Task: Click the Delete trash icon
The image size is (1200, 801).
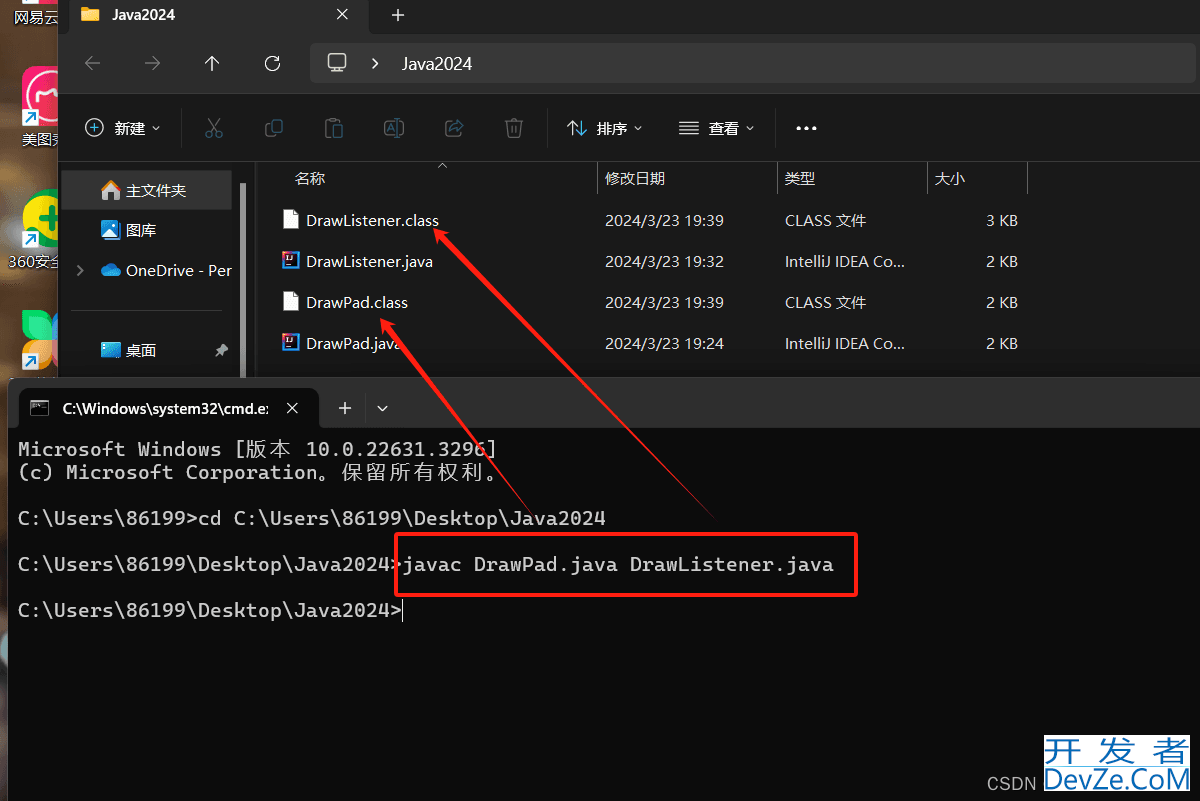Action: 514,128
